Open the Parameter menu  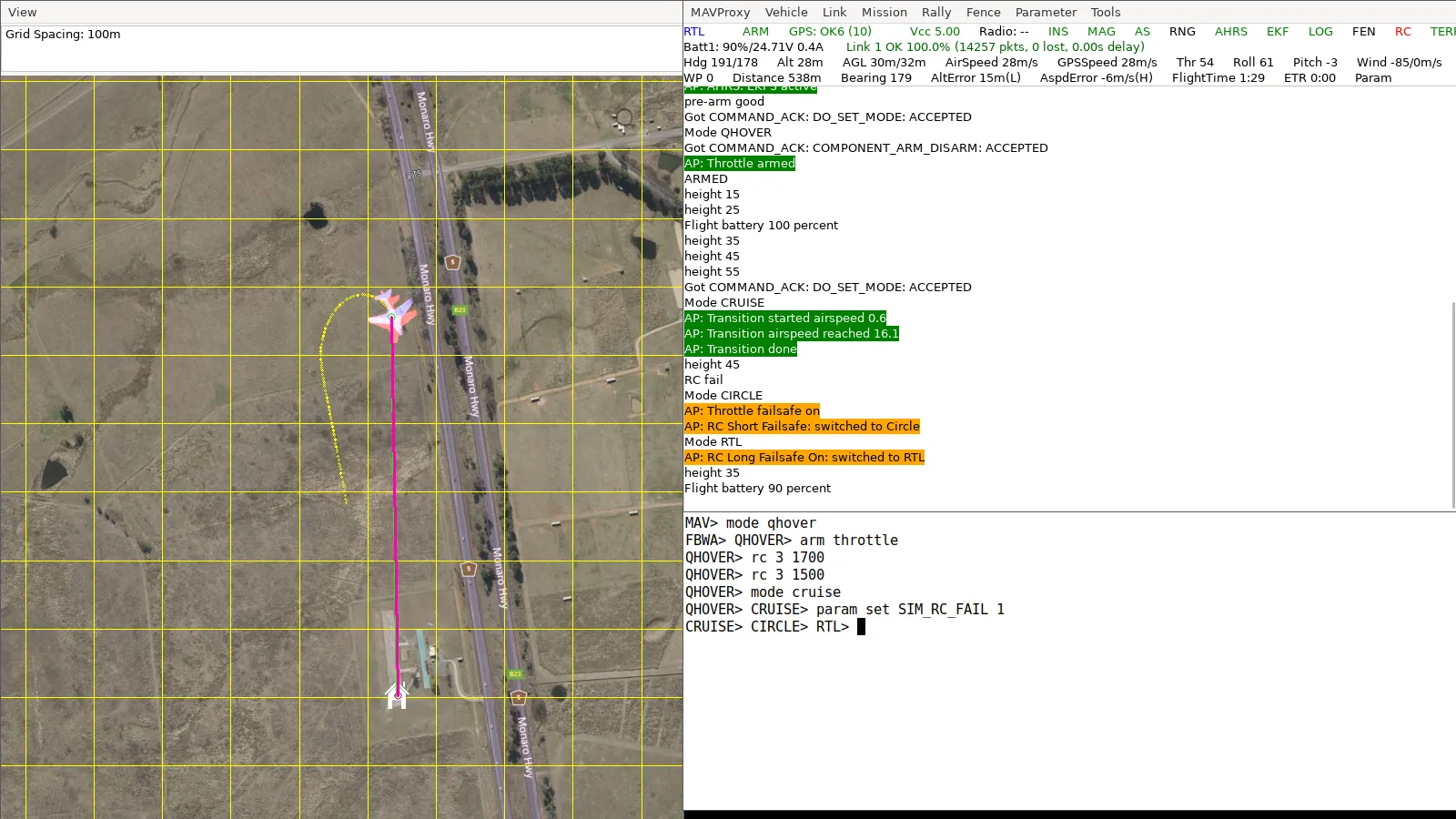(1046, 12)
